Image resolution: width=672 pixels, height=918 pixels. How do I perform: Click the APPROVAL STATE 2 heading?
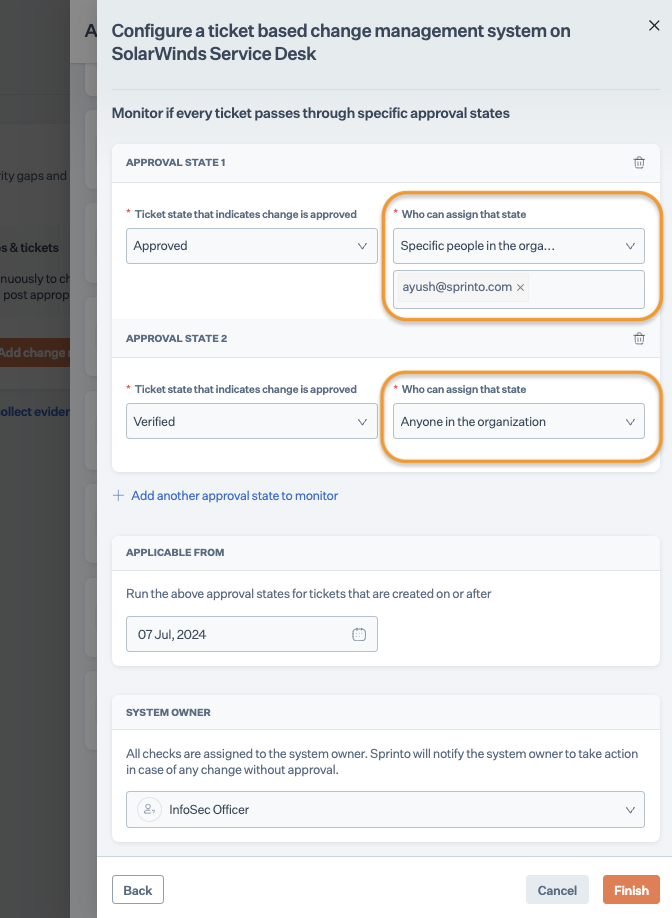pos(176,338)
